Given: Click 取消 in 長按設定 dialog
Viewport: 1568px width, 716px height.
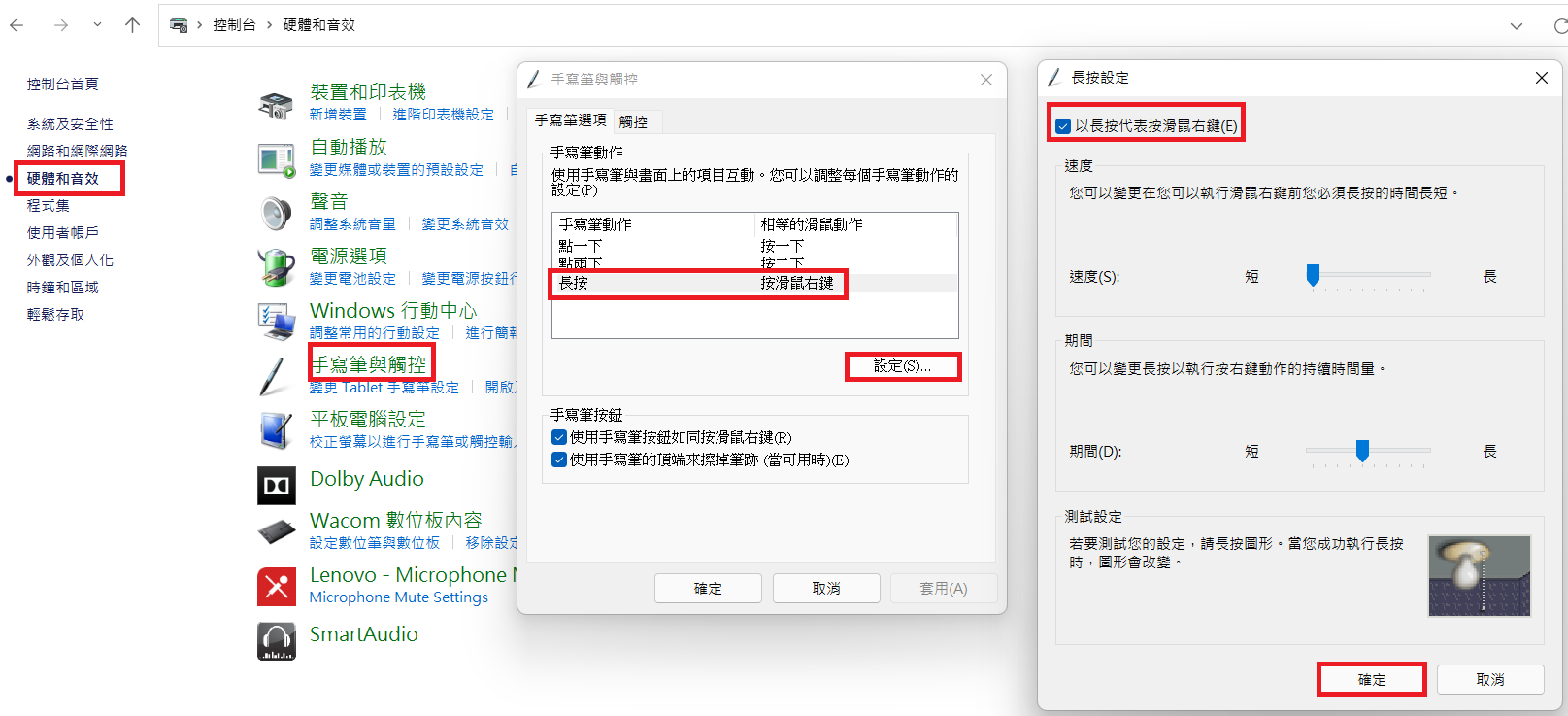Looking at the screenshot, I should pyautogui.click(x=1490, y=680).
